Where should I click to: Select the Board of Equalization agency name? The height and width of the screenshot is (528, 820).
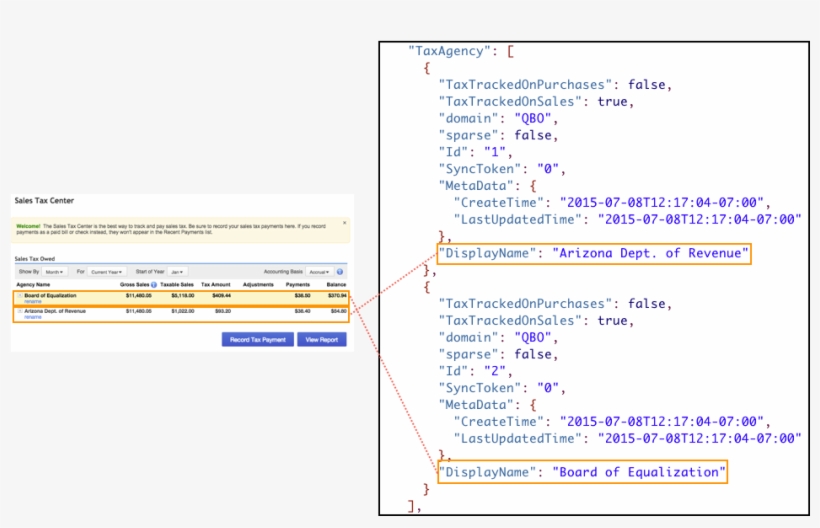[50, 296]
